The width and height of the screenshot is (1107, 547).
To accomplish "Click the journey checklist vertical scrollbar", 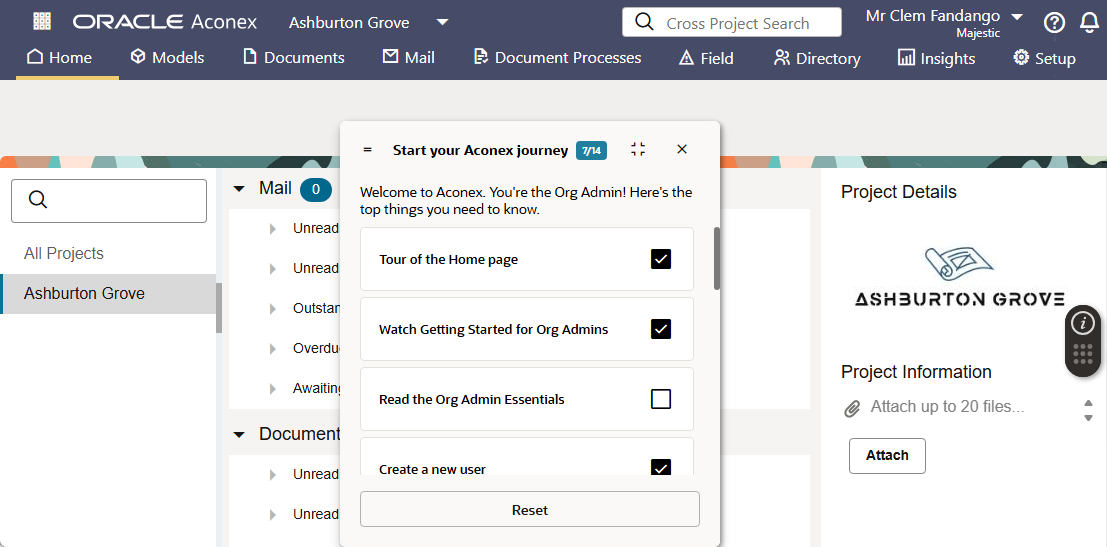I will (x=716, y=258).
